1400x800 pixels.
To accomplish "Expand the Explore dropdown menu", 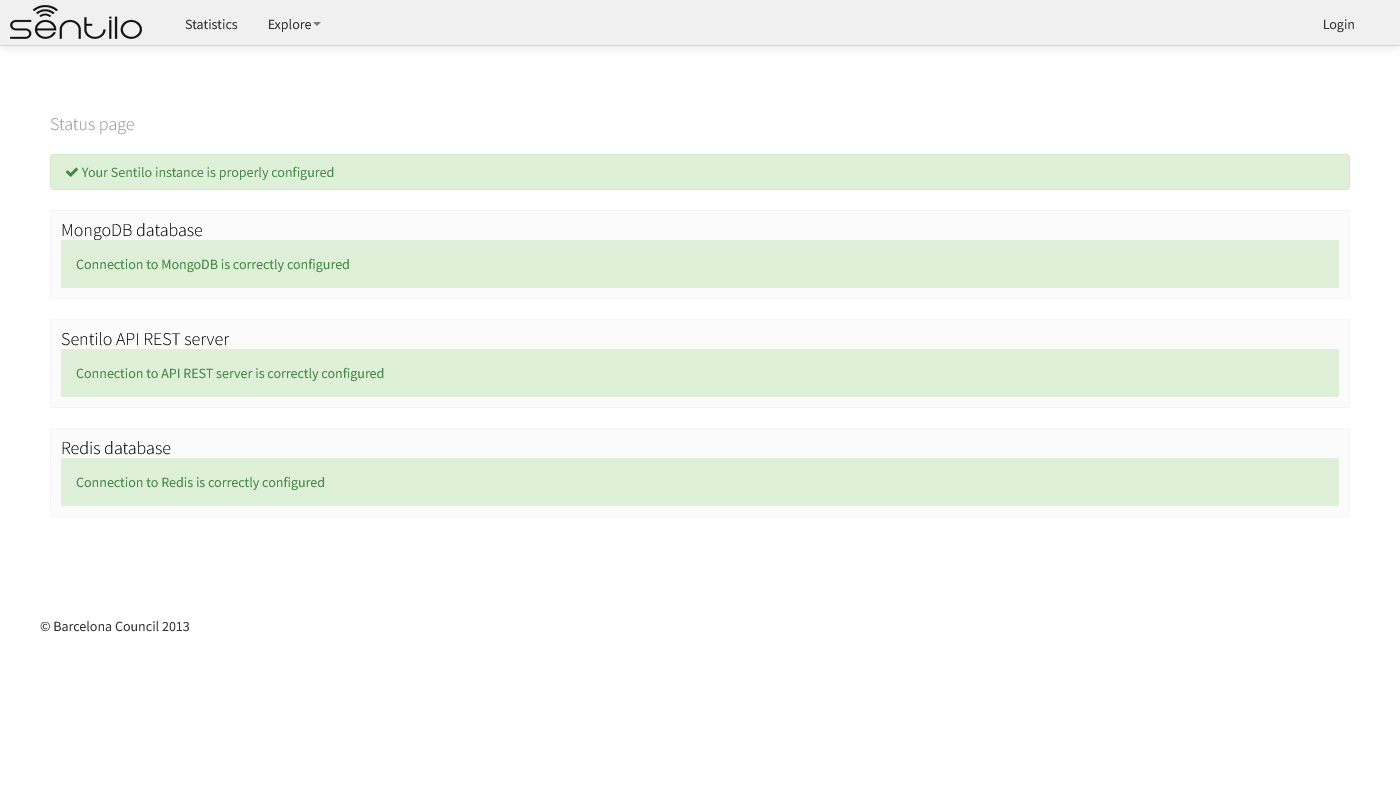I will coord(294,24).
